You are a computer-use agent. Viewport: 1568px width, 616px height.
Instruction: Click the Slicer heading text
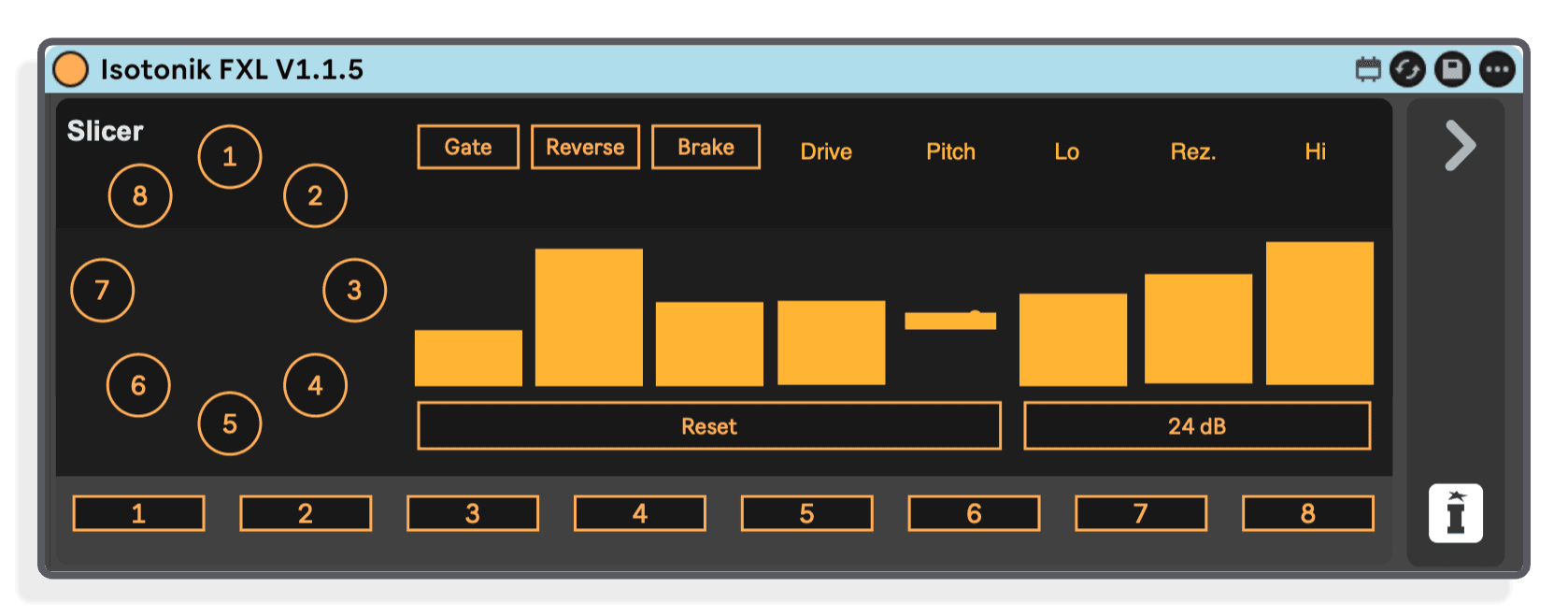coord(106,131)
